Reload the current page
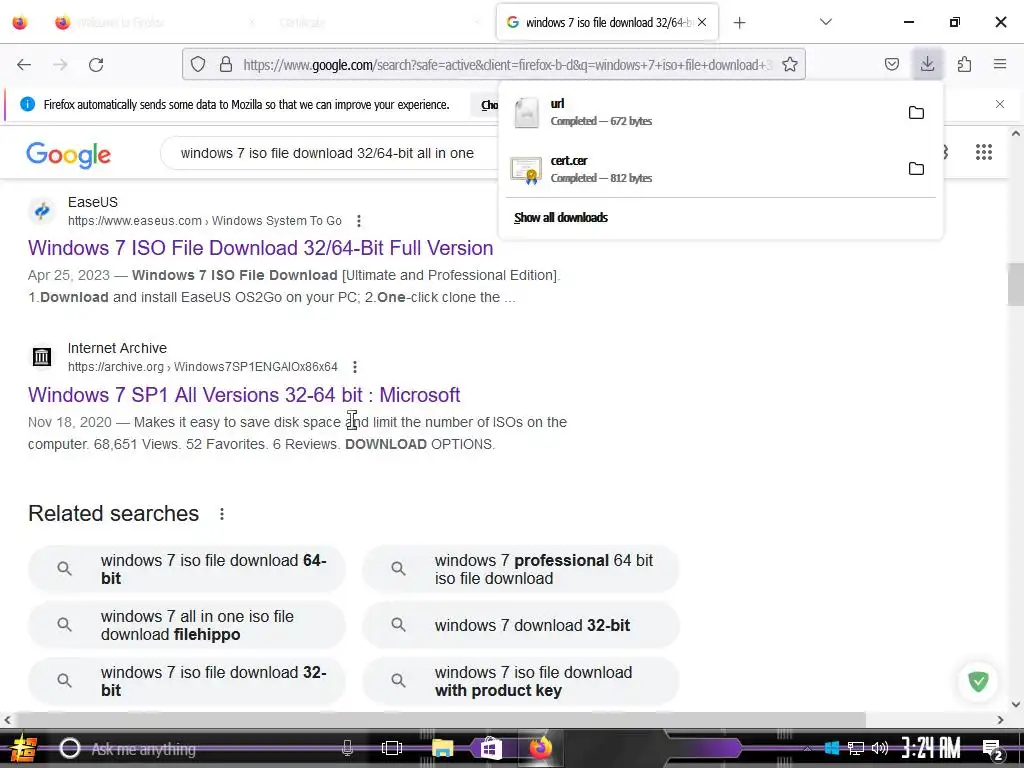1024x768 pixels. coord(96,65)
